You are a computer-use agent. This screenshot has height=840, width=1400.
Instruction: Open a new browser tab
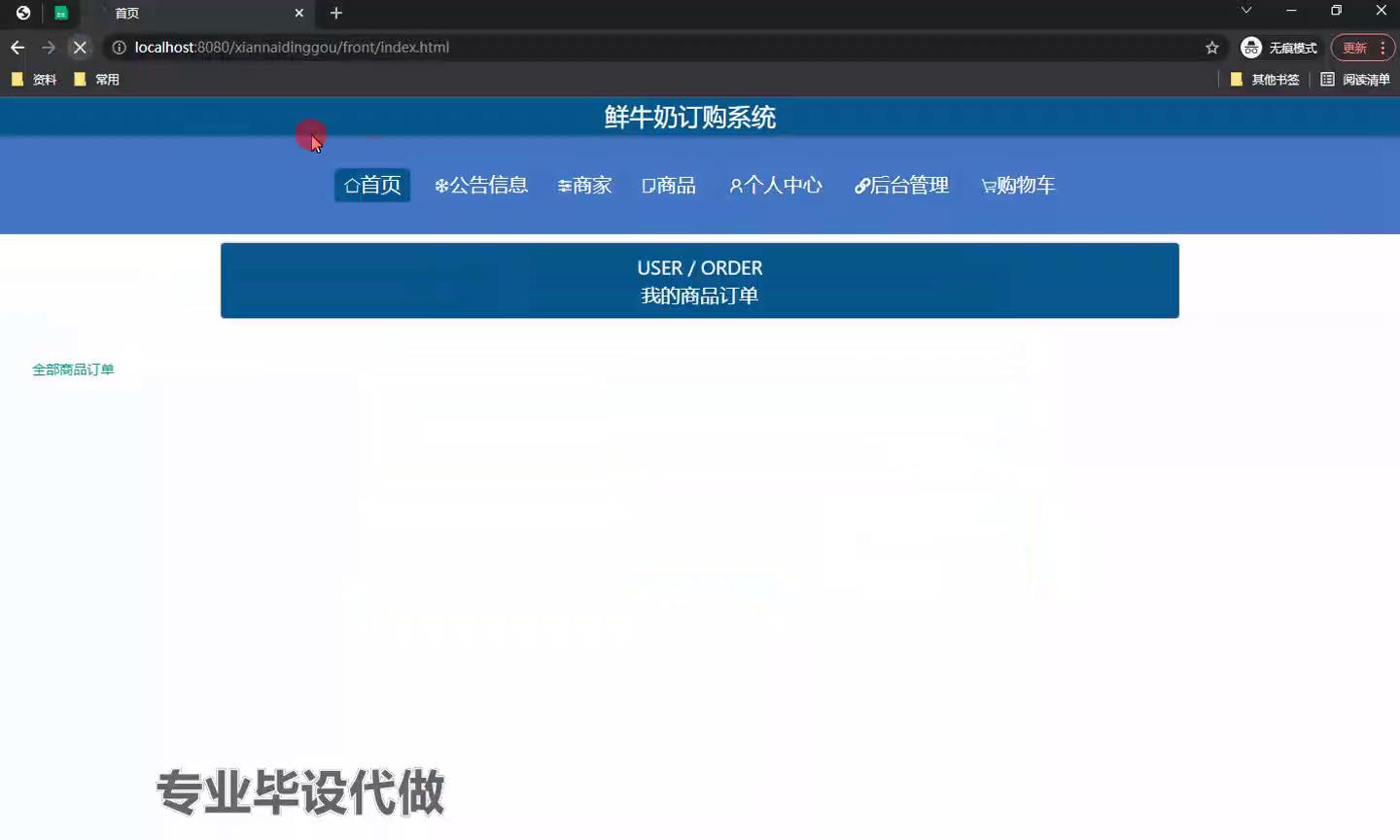tap(336, 13)
